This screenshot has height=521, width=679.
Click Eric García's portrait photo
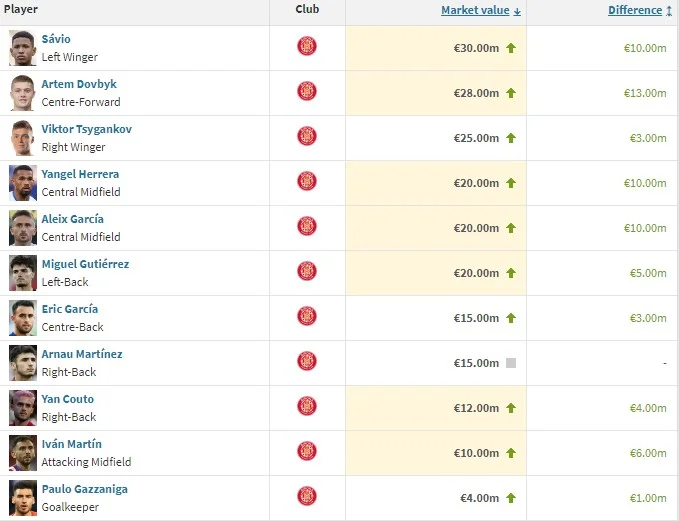[x=23, y=317]
